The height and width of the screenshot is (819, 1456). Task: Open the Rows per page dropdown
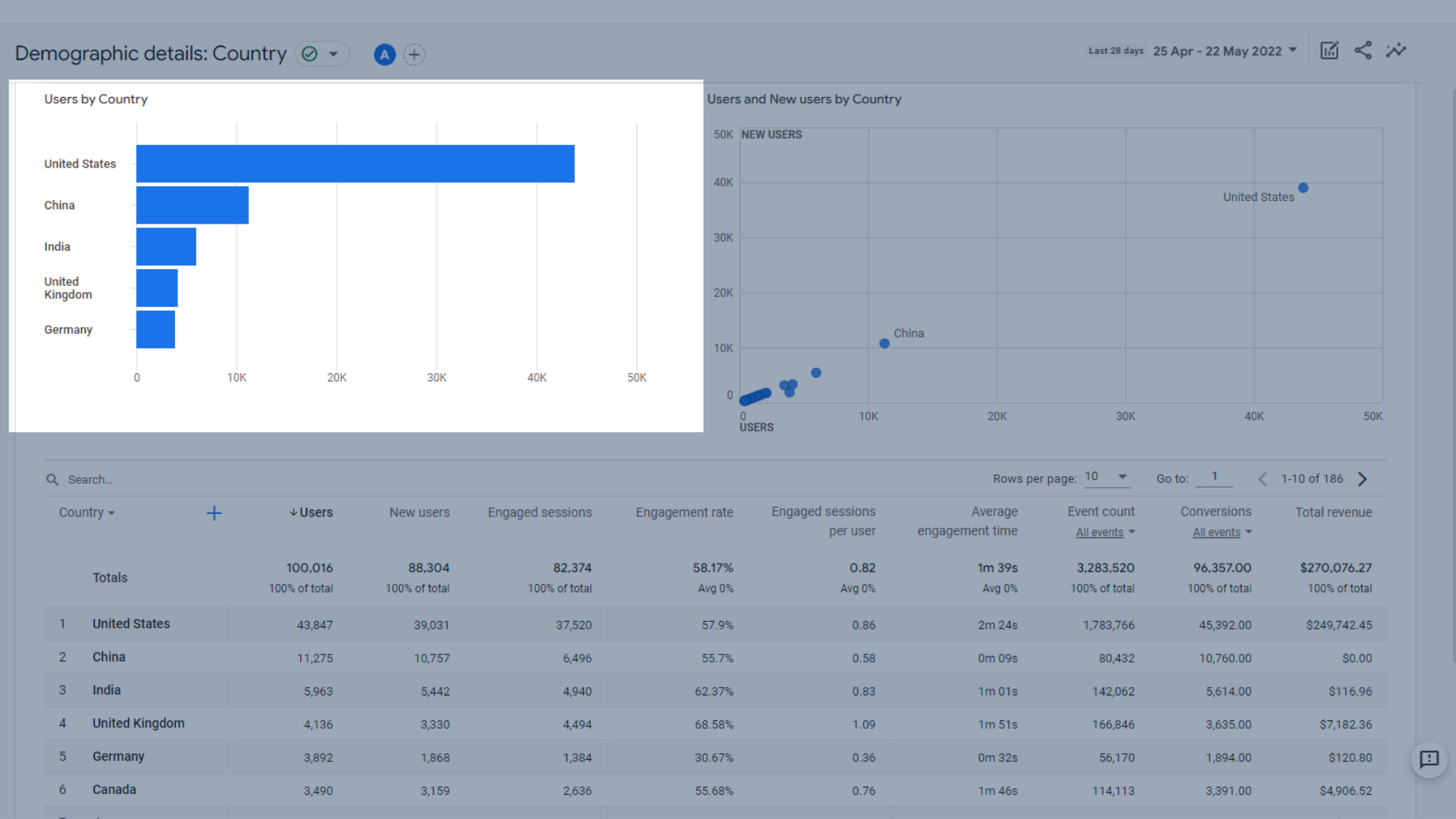point(1106,477)
